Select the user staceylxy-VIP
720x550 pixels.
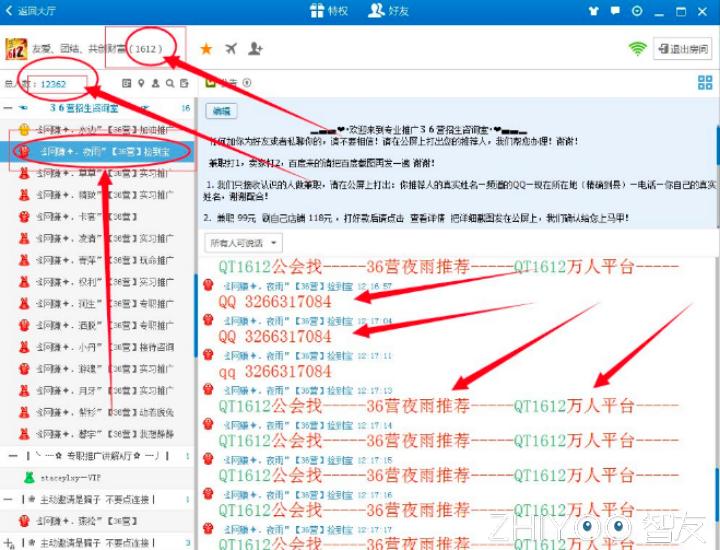click(x=97, y=477)
